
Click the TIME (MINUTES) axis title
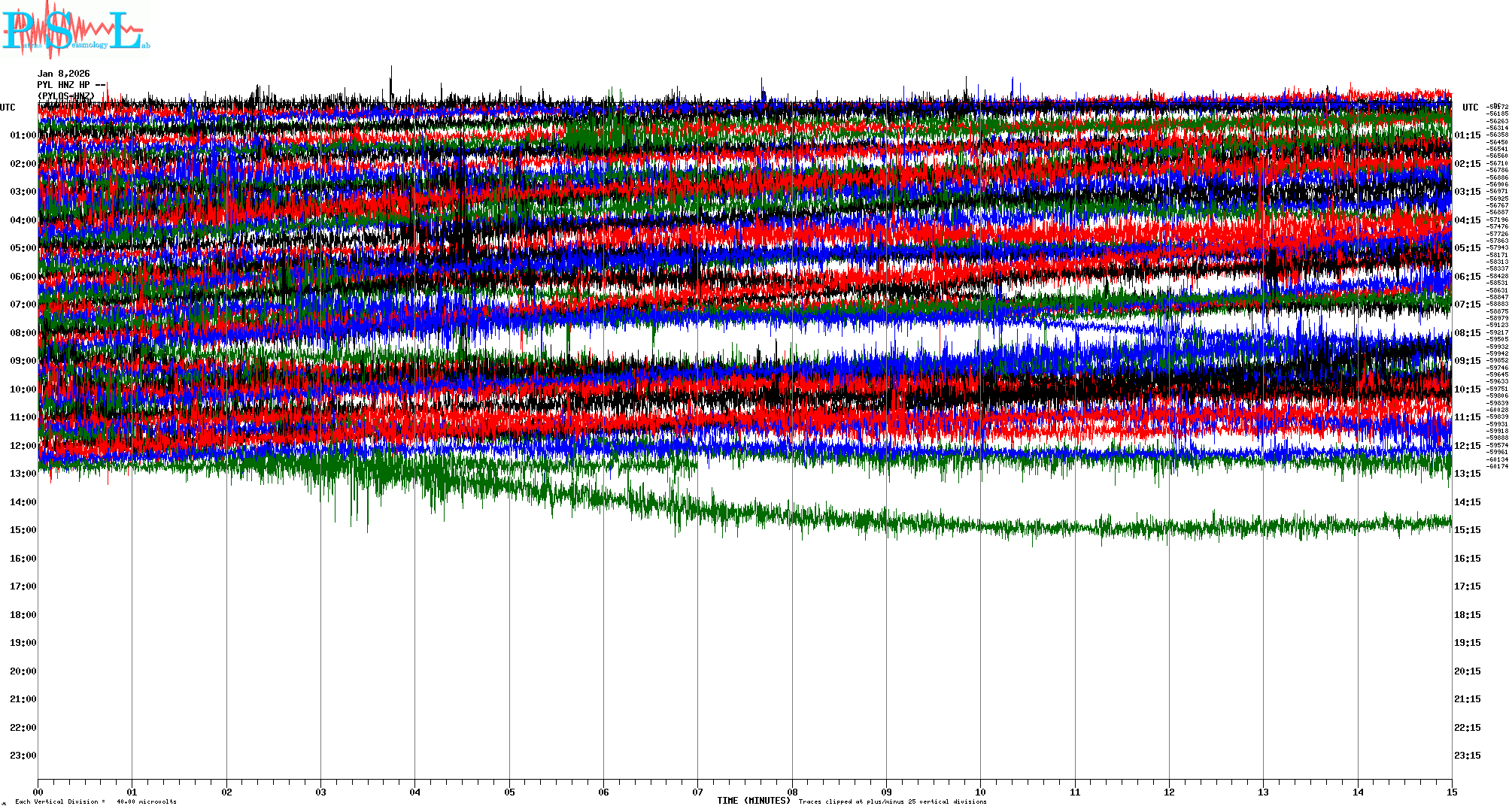click(x=753, y=801)
